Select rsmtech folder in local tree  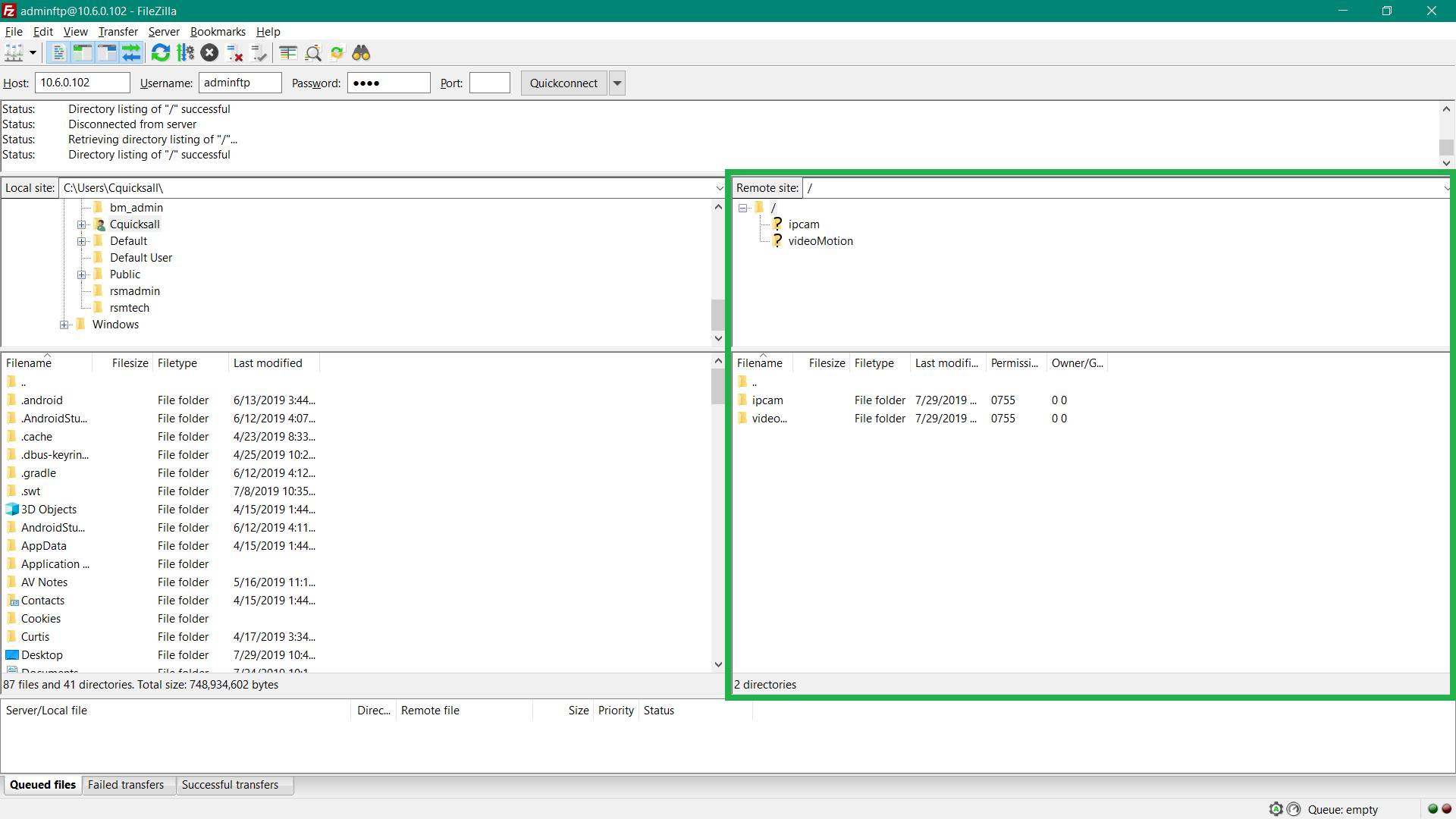129,308
